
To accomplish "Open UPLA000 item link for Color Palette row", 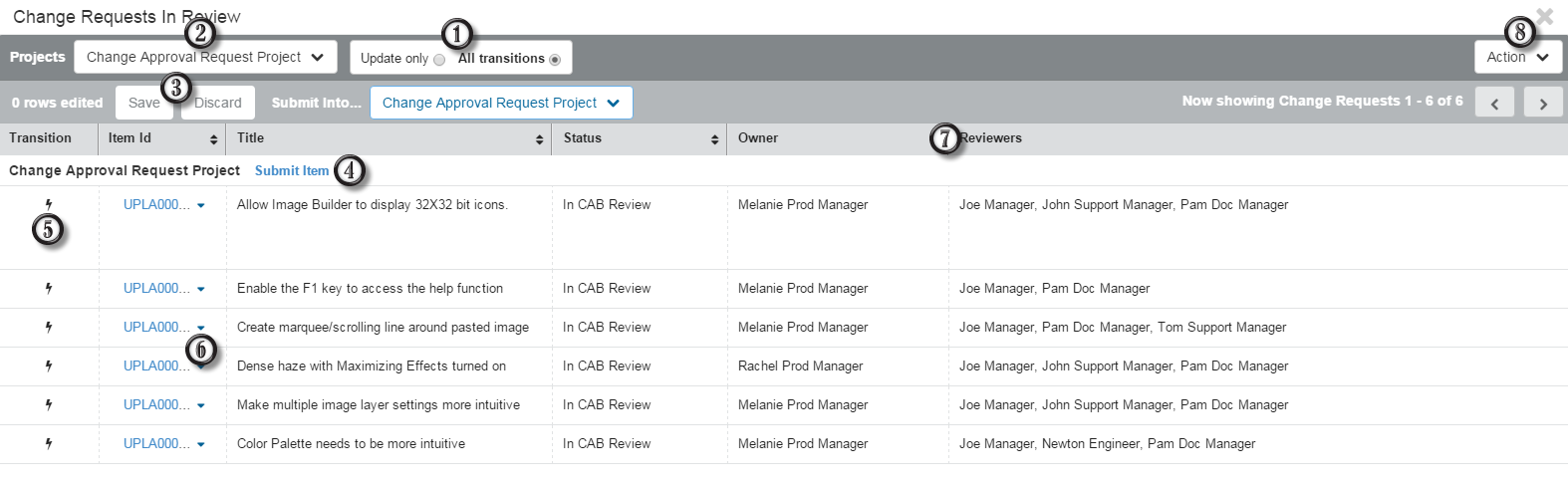I will click(156, 443).
